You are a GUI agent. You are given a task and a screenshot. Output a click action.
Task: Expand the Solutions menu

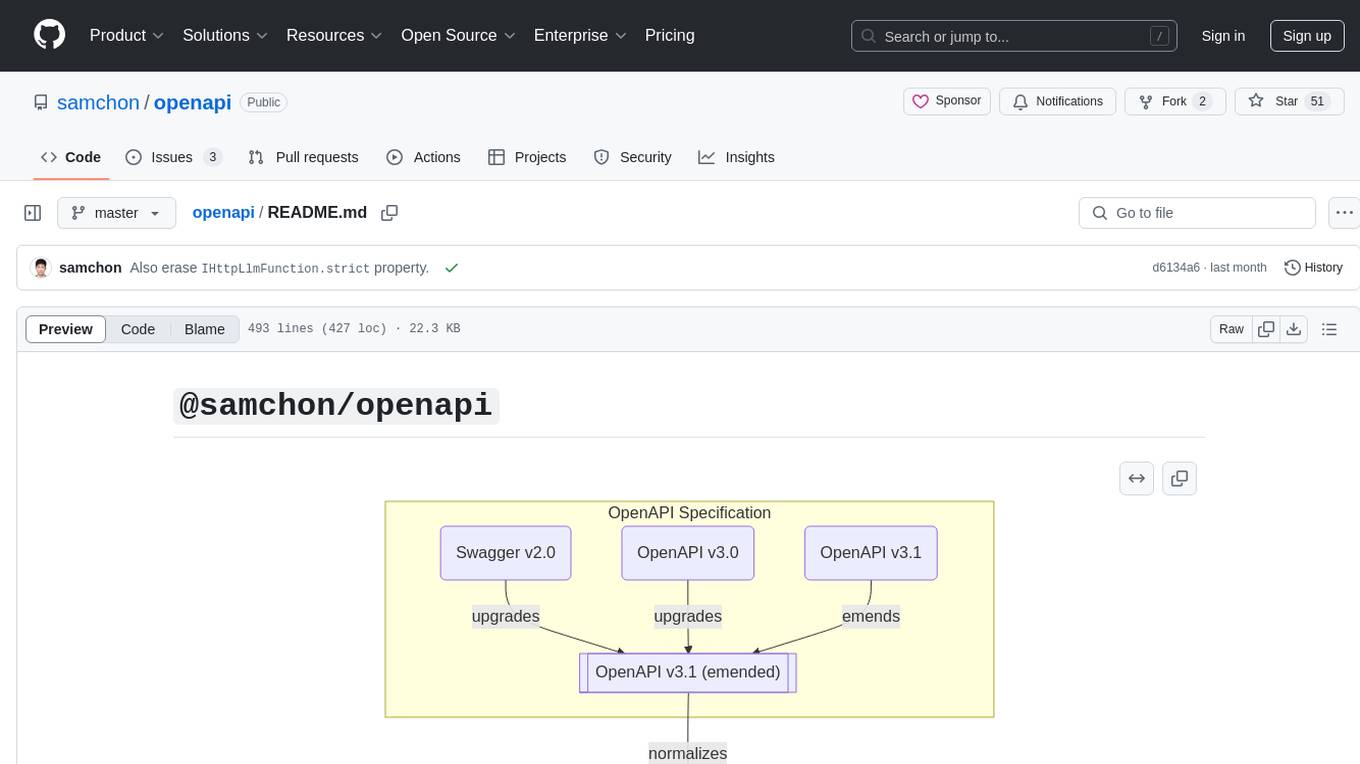pyautogui.click(x=225, y=35)
